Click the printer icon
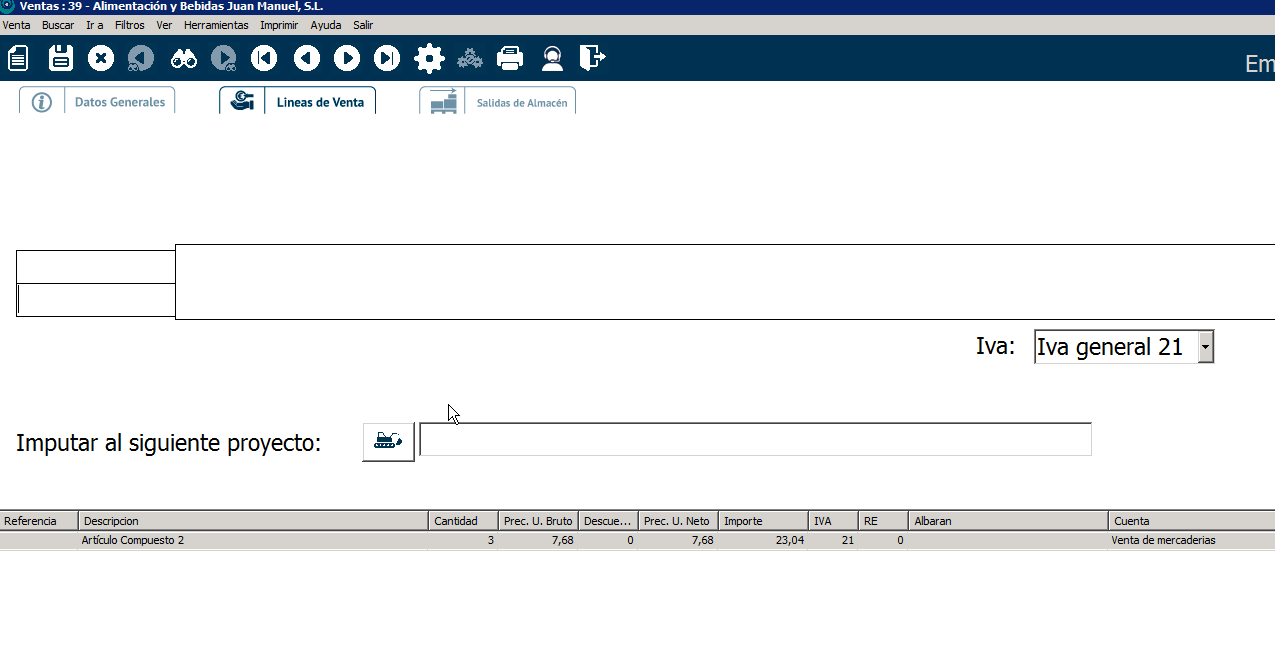Viewport: 1275px width, 671px height. click(x=510, y=58)
